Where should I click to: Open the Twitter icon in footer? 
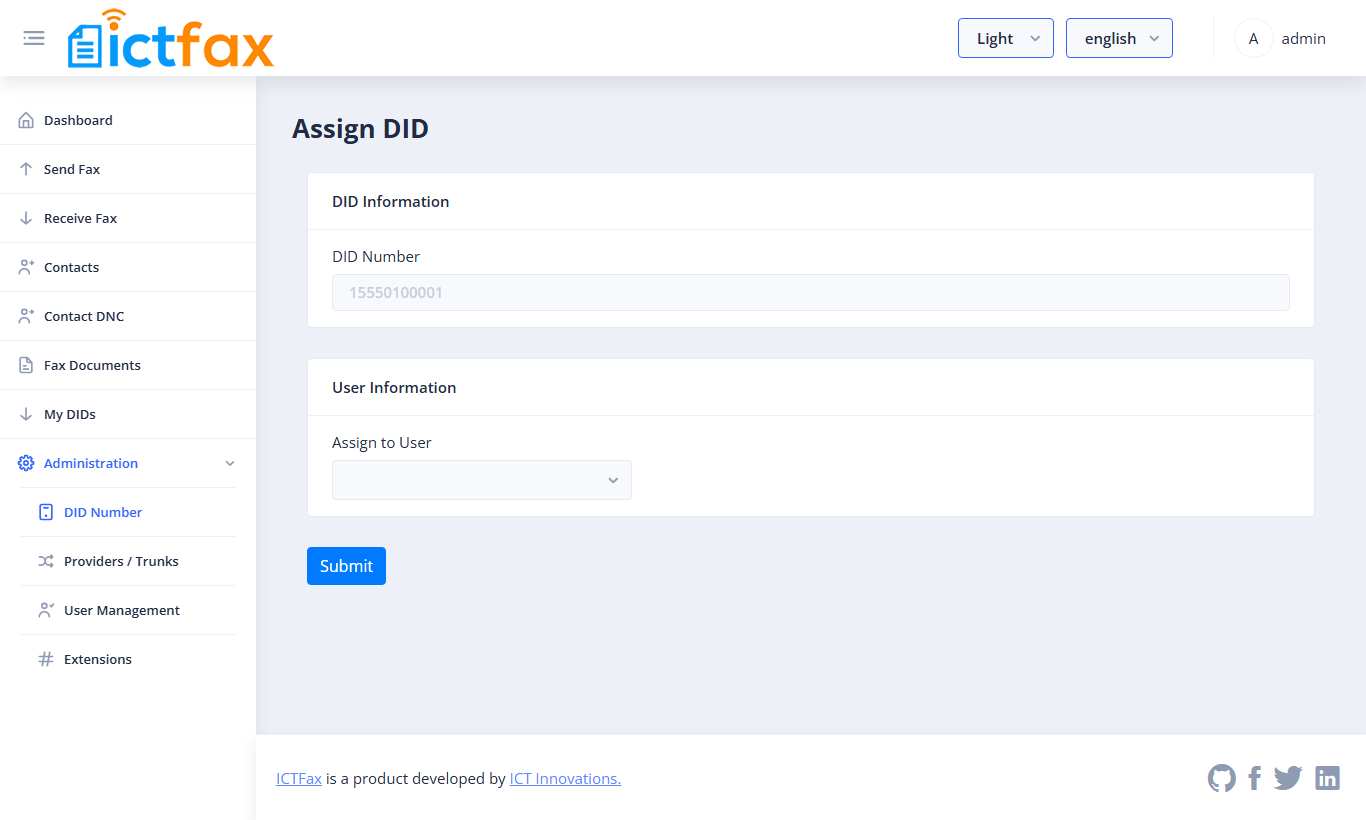pyautogui.click(x=1288, y=778)
